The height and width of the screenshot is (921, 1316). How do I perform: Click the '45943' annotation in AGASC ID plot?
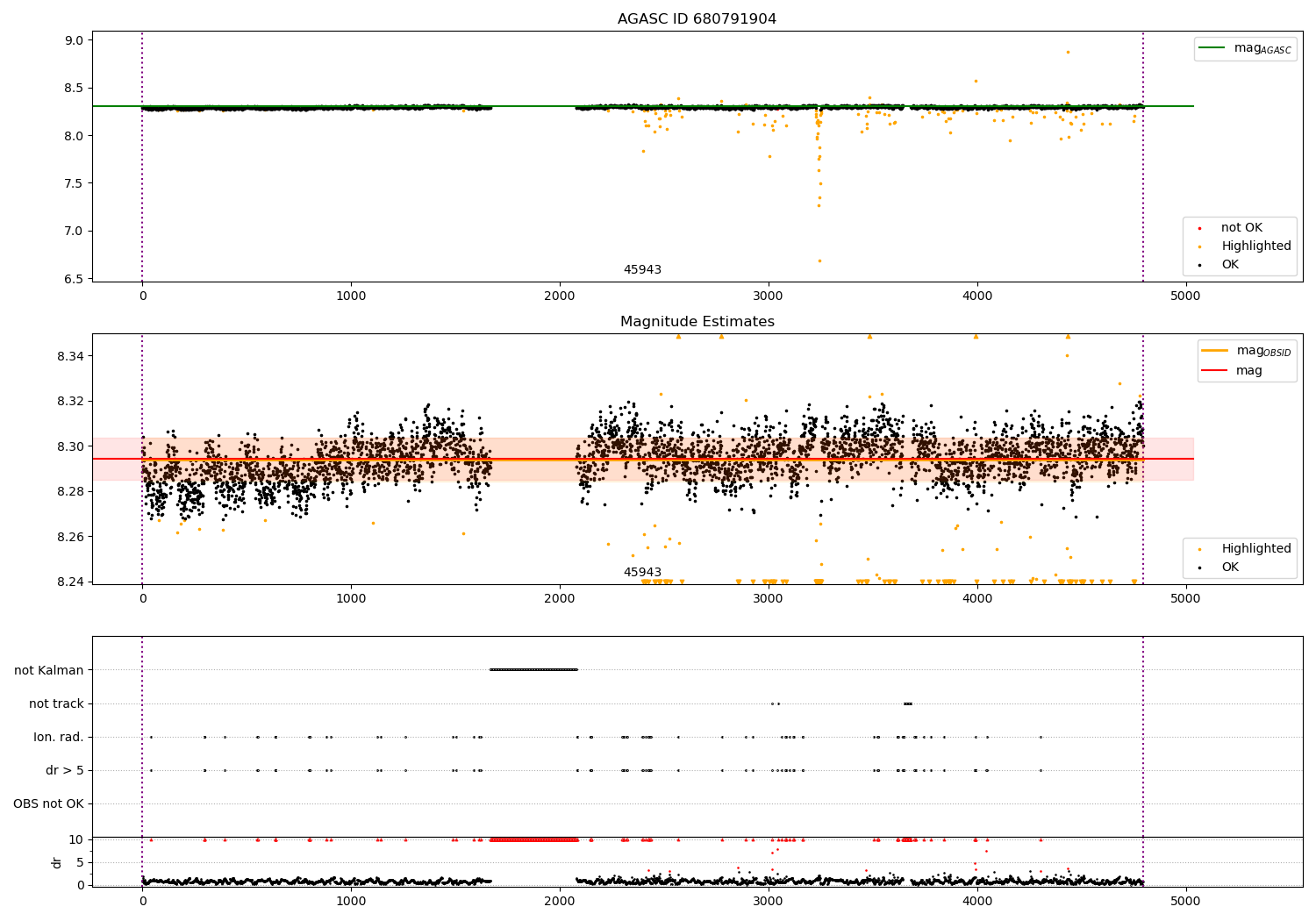642,270
